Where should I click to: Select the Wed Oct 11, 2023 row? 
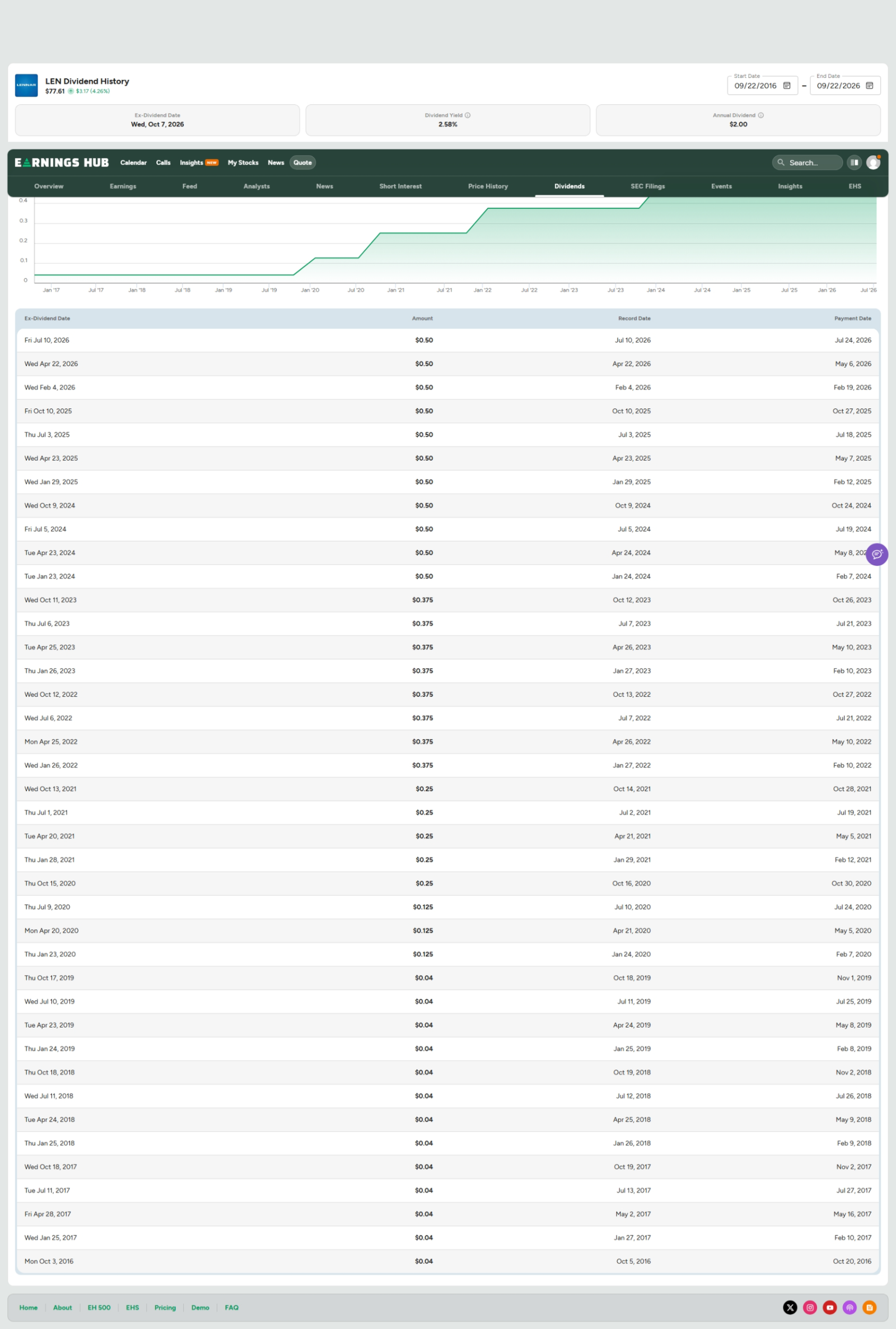(x=448, y=600)
